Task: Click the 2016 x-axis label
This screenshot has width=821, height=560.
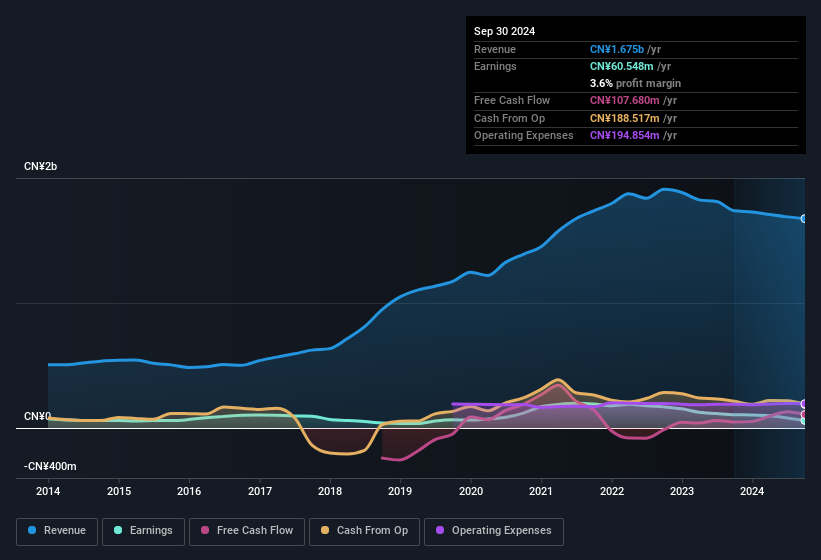Action: [x=189, y=491]
